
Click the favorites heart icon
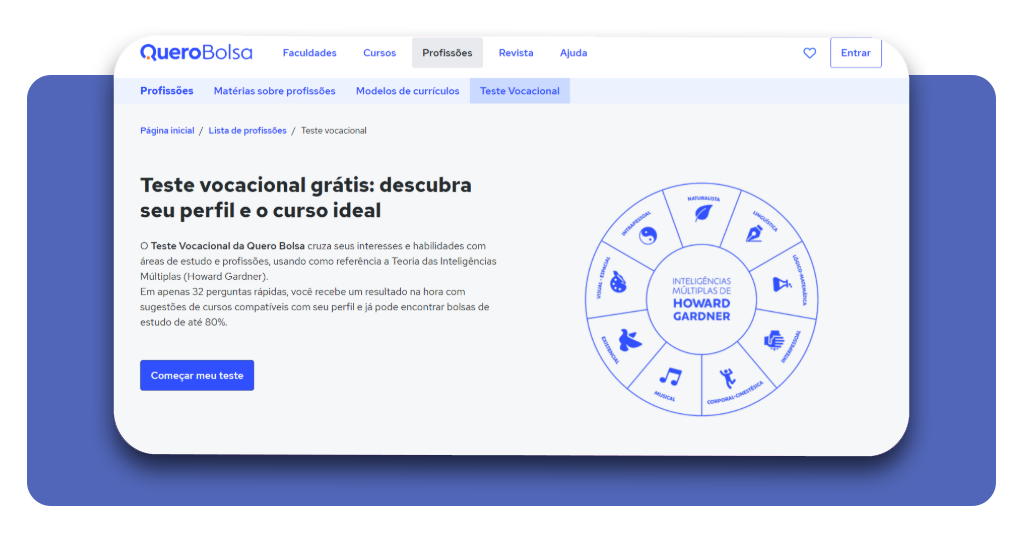point(809,53)
